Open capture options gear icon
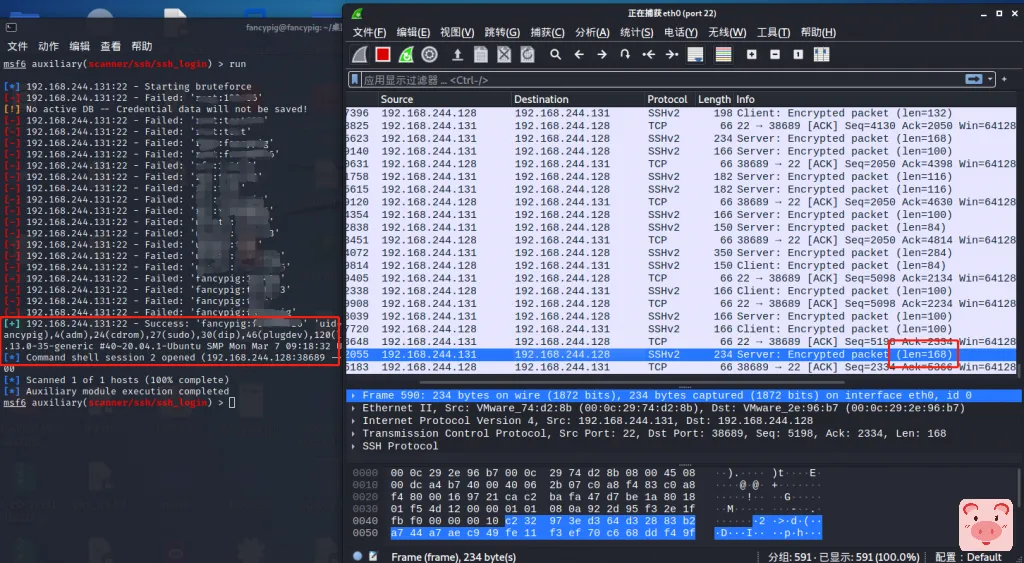The height and width of the screenshot is (563, 1024). point(430,55)
